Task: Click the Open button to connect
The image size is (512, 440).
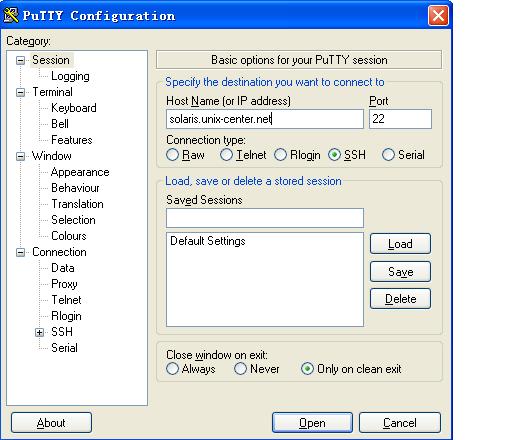Action: 312,423
